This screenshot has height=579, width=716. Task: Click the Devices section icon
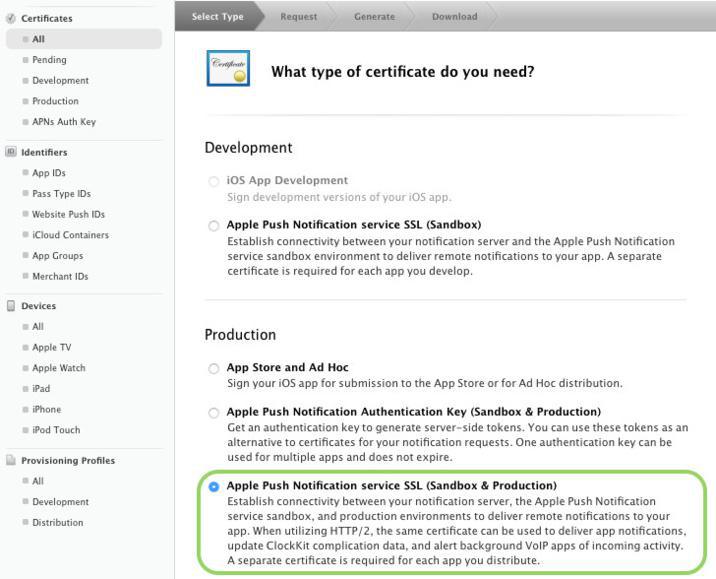pos(11,306)
